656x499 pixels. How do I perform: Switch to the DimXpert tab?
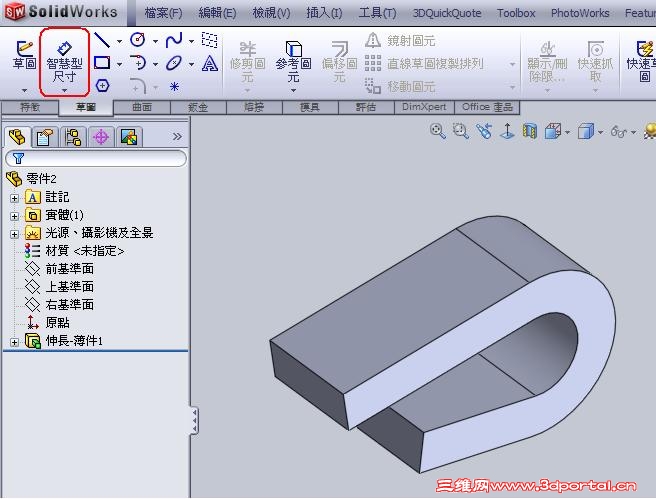(424, 107)
